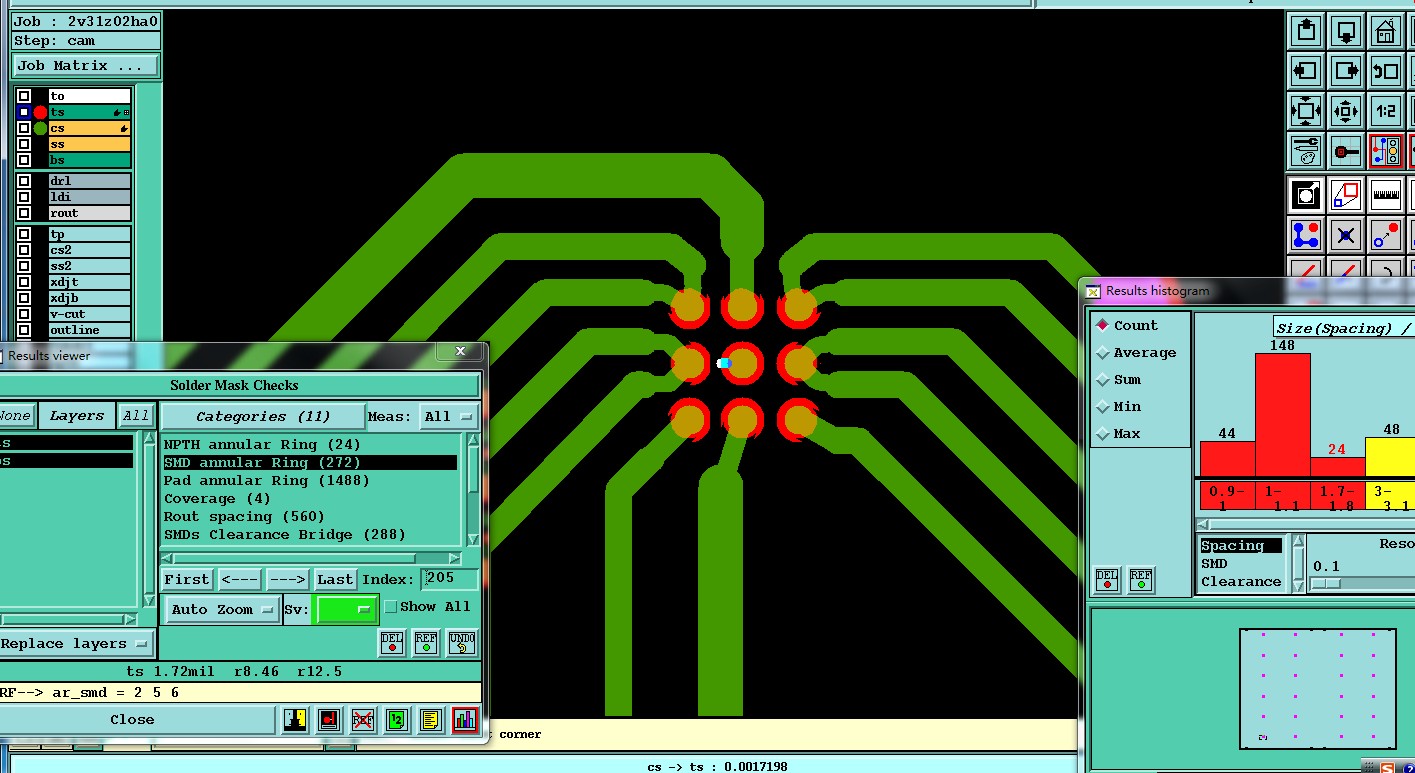Screen dimensions: 1415x773
Task: Click the red and blue squares area select icon
Action: point(1346,195)
